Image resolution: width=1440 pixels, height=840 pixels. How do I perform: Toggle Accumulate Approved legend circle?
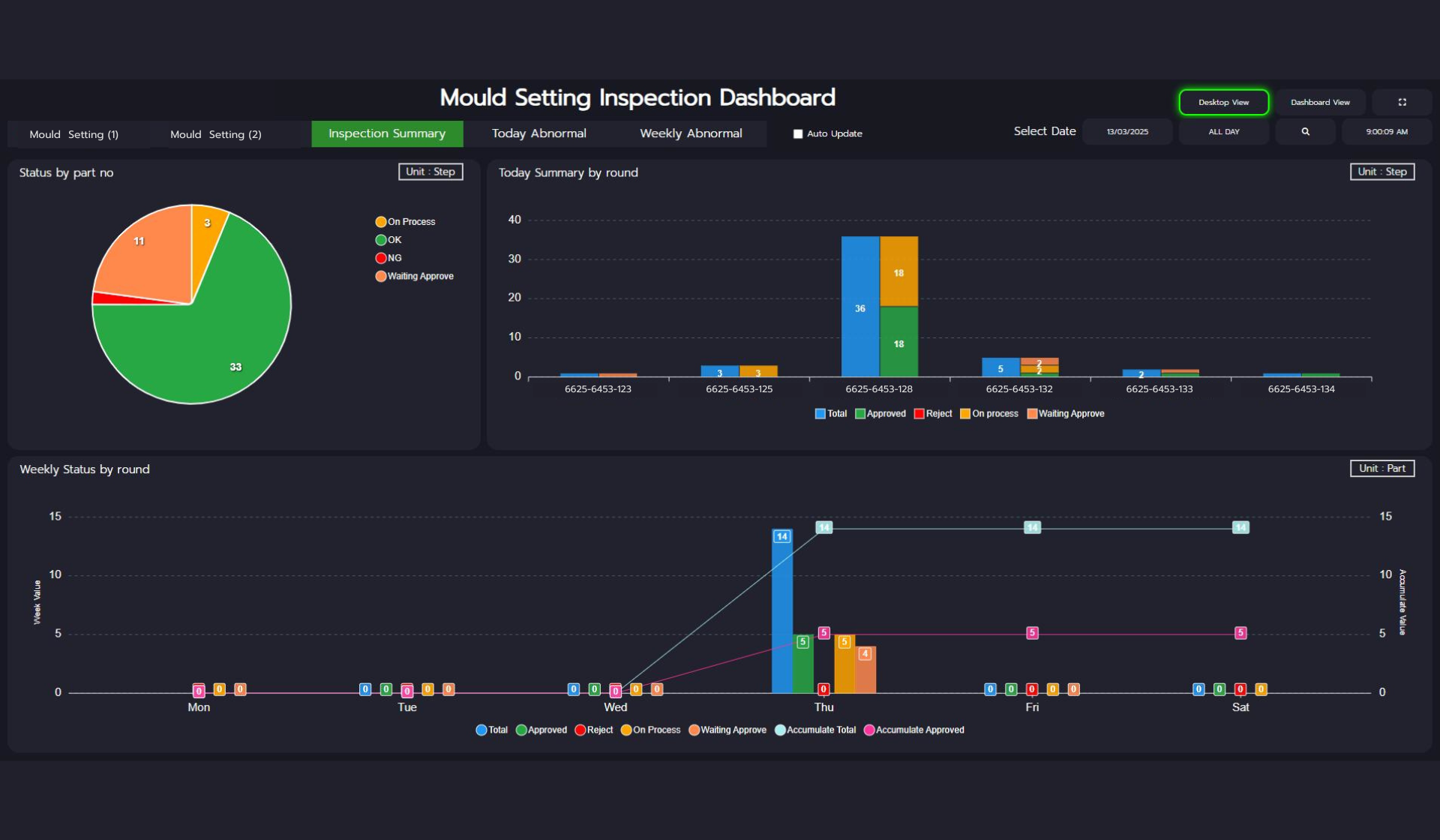pyautogui.click(x=869, y=730)
